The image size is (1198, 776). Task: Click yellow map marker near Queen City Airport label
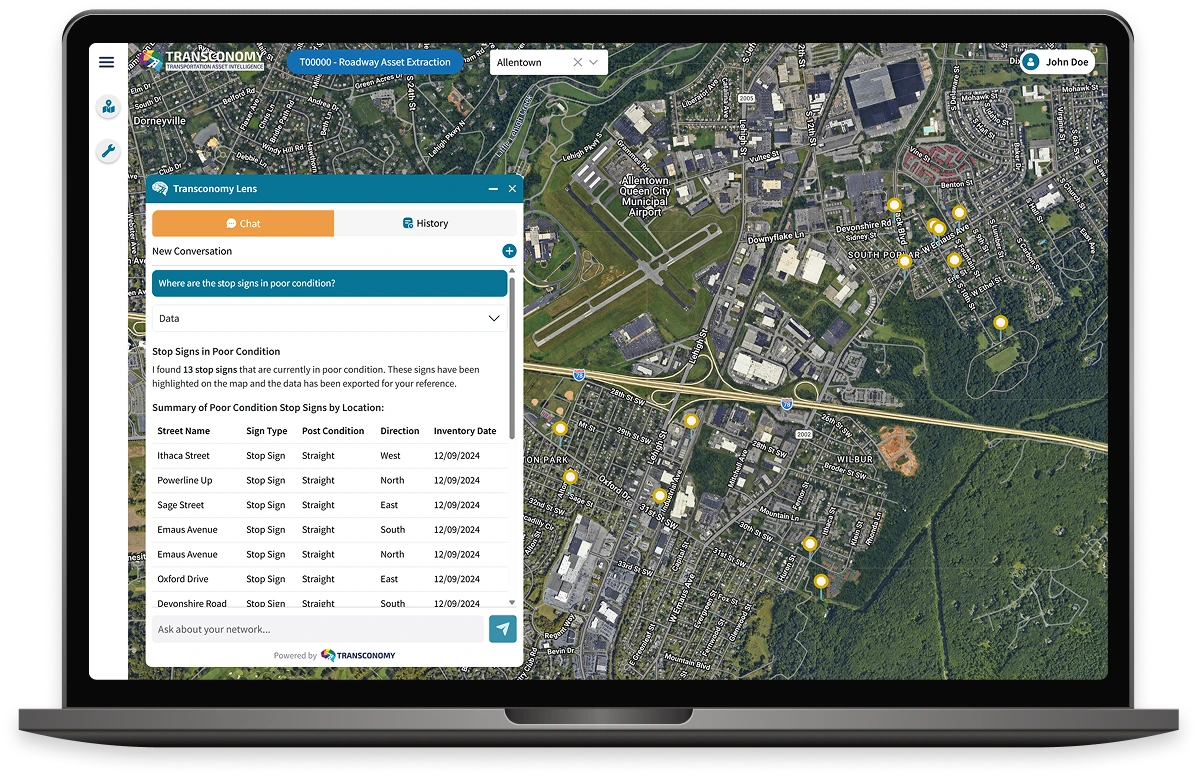pos(691,421)
